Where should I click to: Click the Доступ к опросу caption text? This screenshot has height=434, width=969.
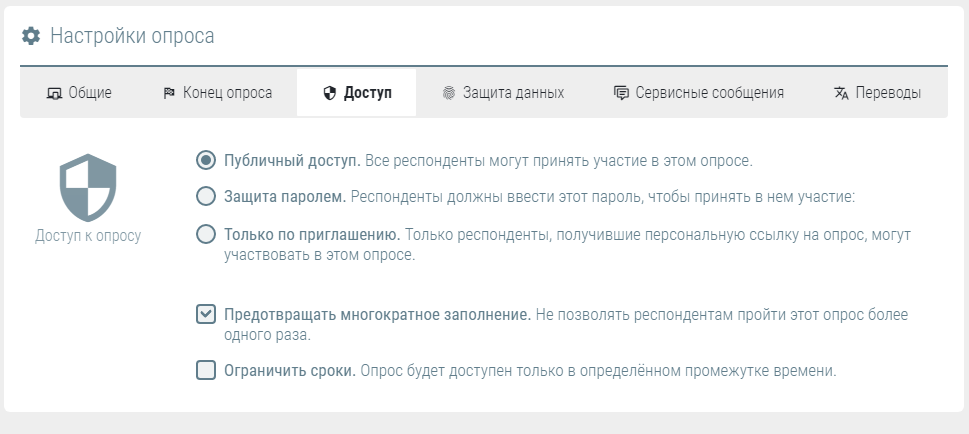point(88,237)
